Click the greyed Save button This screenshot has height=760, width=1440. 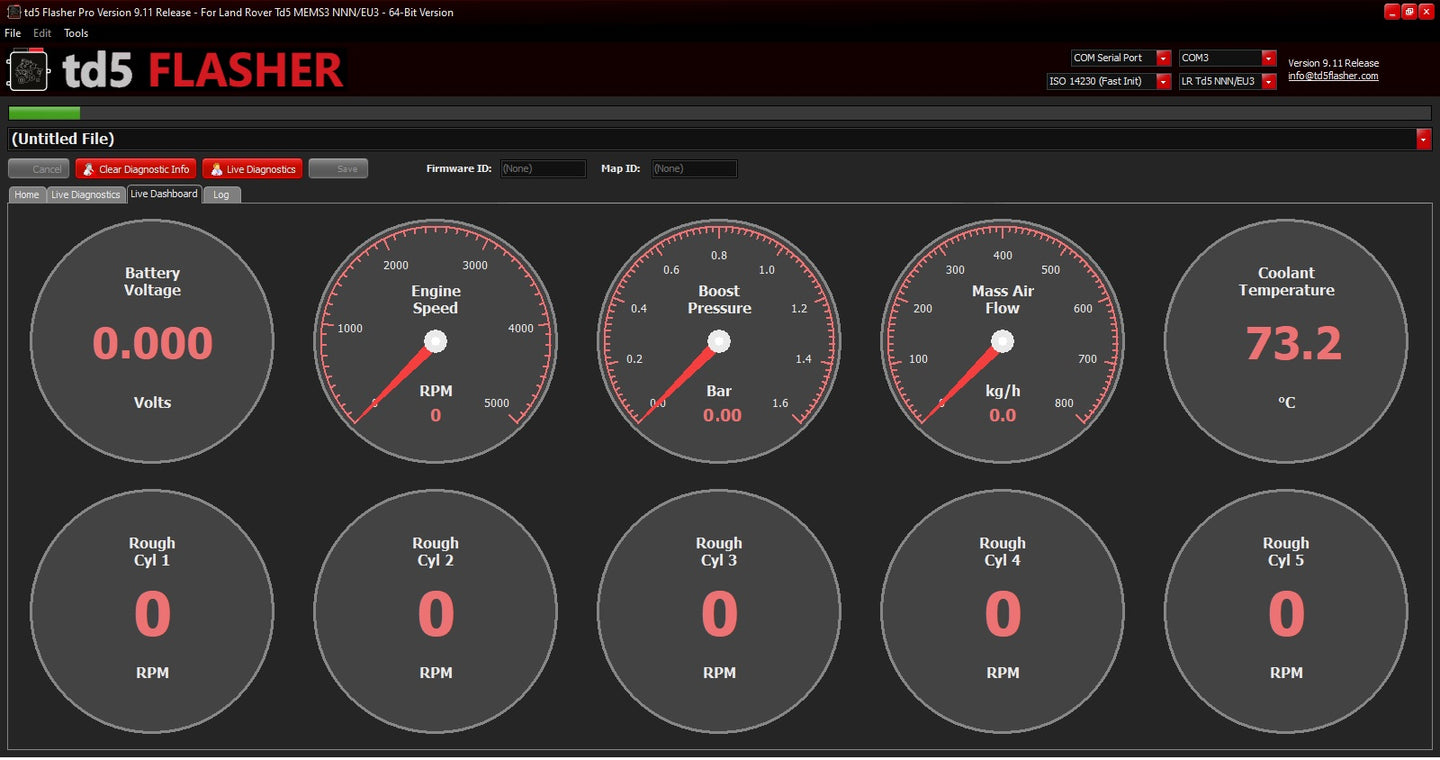pos(338,169)
